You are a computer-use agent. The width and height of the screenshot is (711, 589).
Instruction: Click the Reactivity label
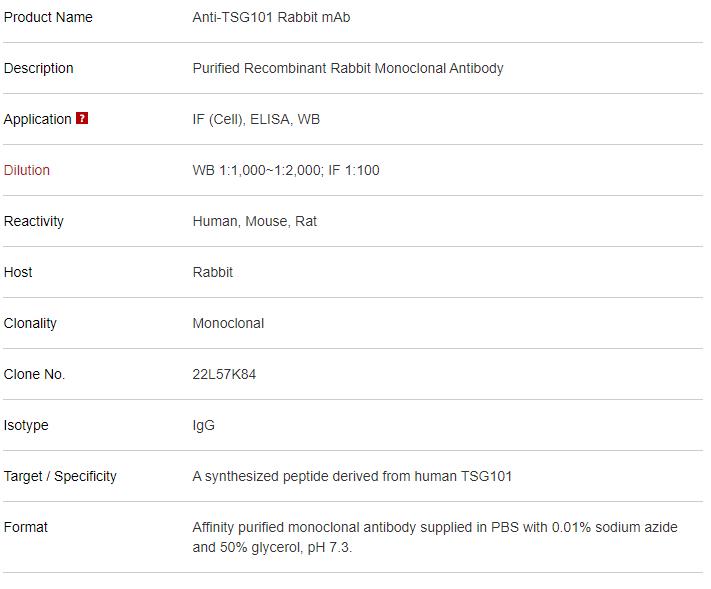click(x=34, y=221)
